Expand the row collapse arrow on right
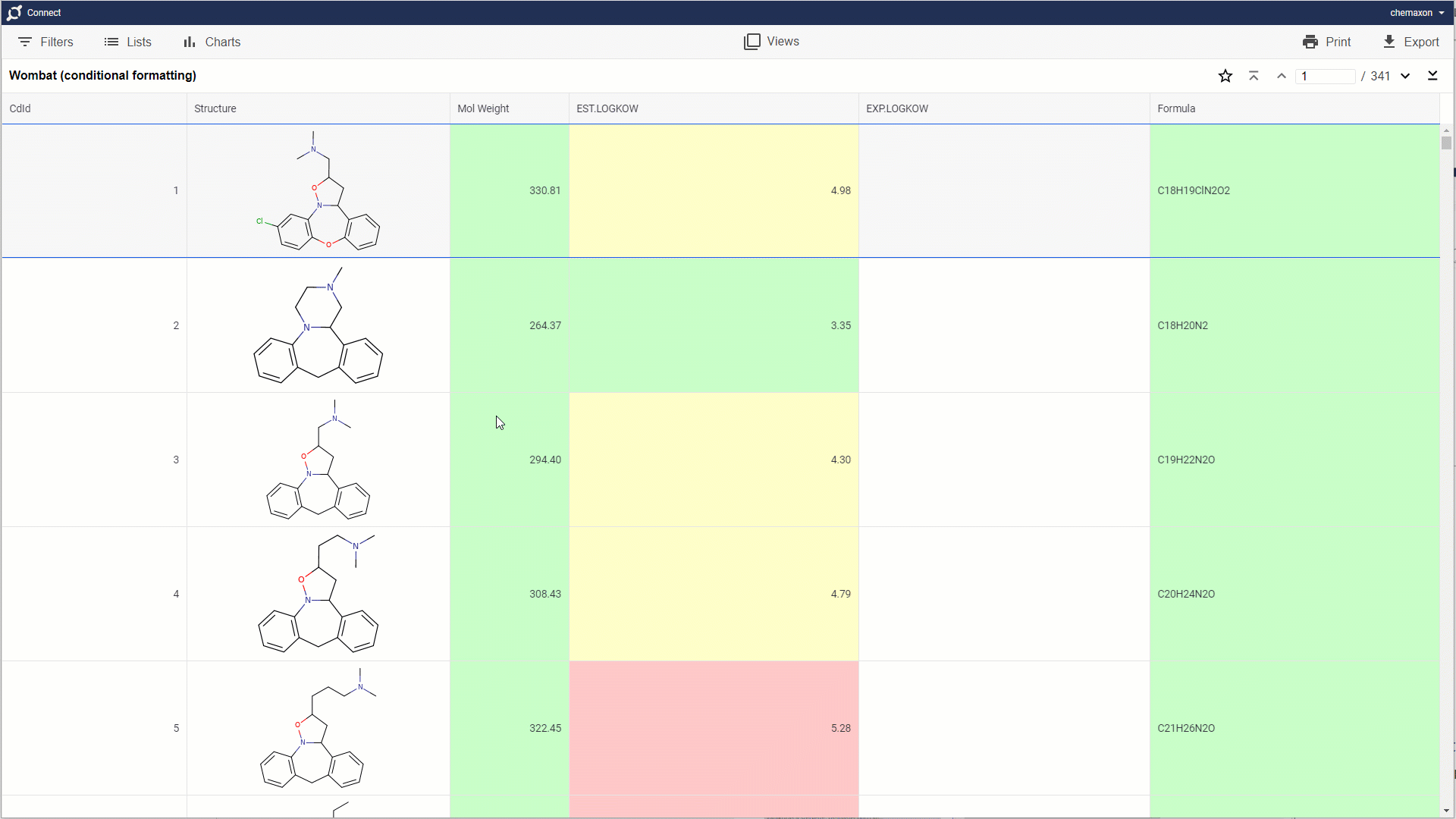 [1434, 76]
